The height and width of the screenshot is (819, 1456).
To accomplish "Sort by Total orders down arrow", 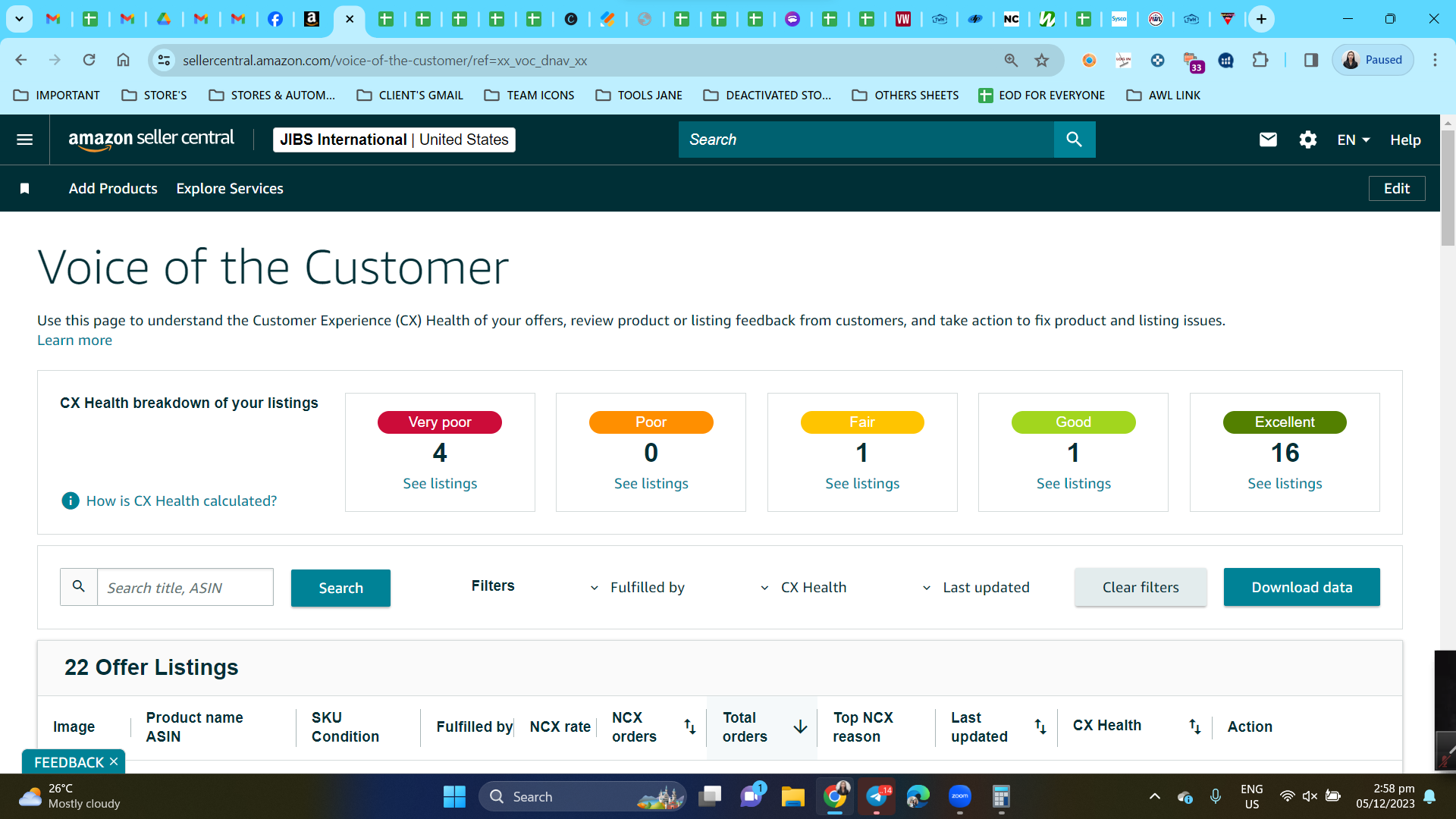I will pos(800,726).
